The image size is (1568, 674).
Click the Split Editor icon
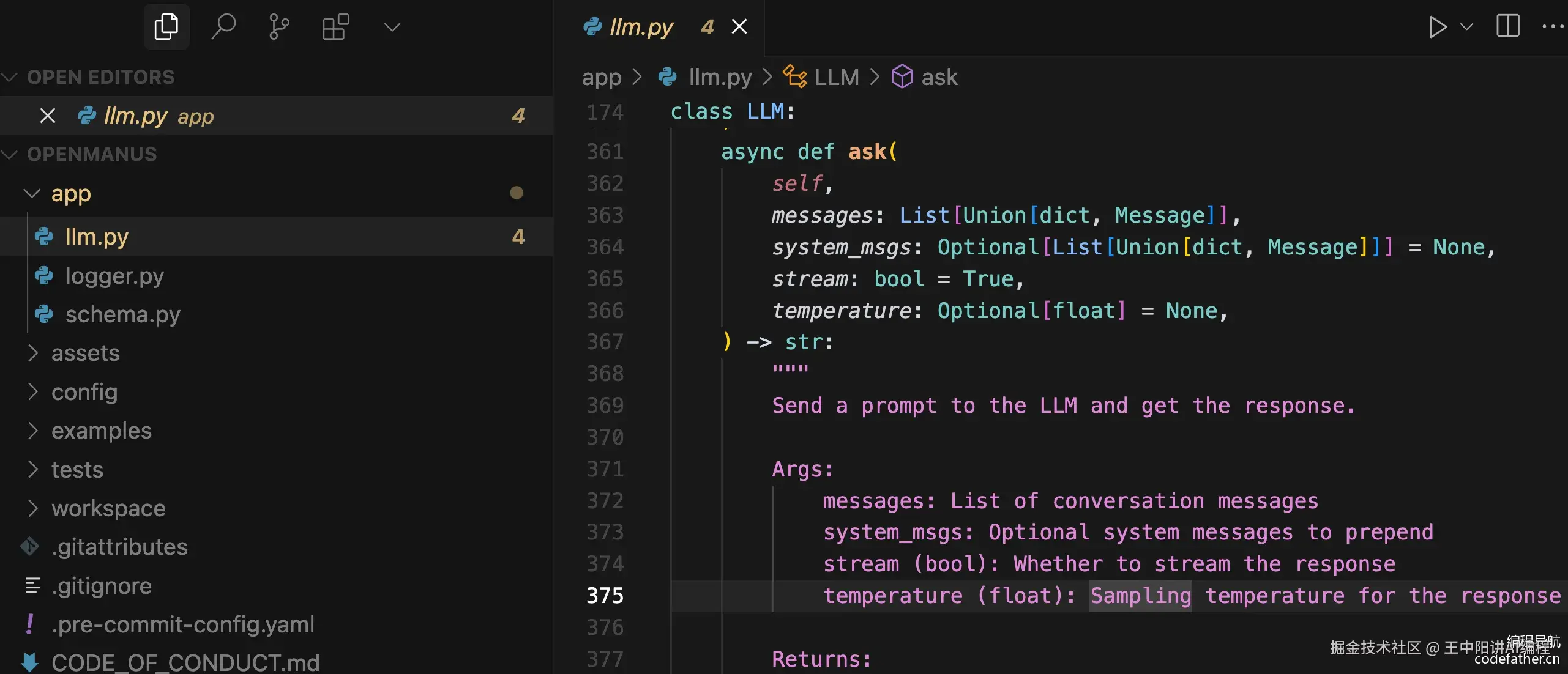tap(1508, 26)
